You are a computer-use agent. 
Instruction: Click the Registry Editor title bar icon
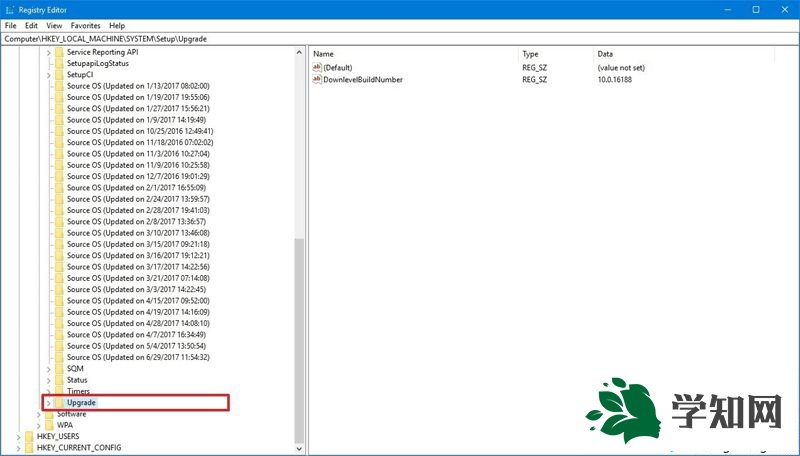(9, 10)
